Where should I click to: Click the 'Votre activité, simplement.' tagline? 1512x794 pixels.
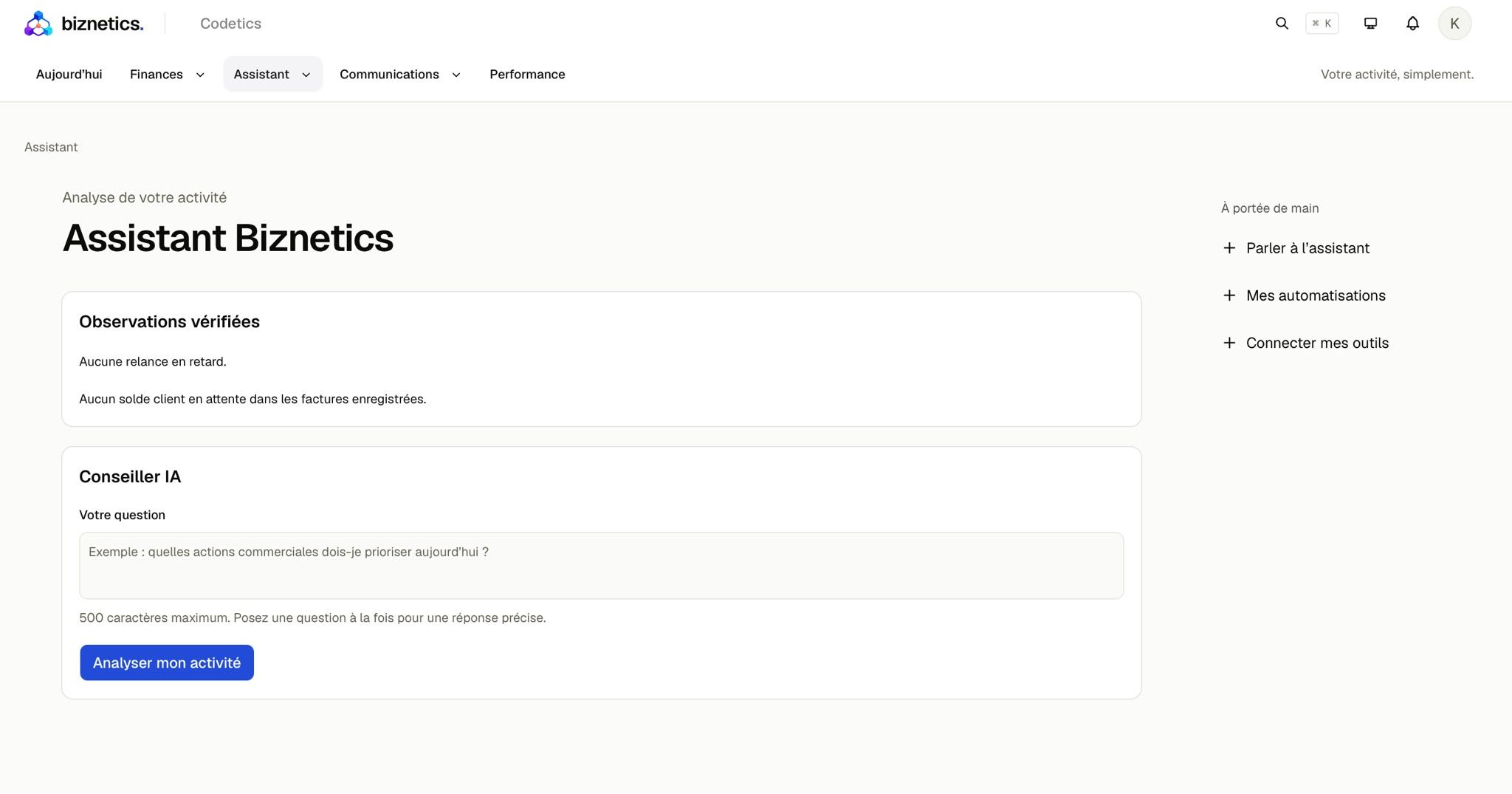tap(1397, 74)
